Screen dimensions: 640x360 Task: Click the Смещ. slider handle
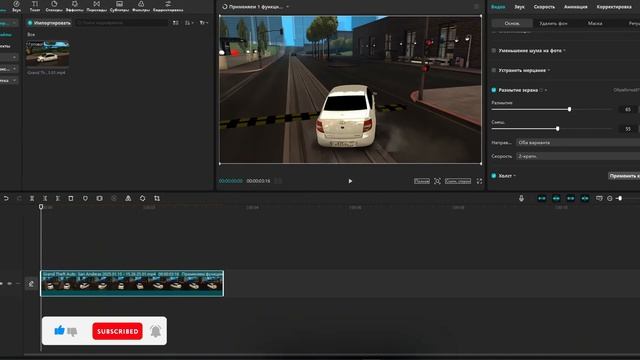[558, 129]
